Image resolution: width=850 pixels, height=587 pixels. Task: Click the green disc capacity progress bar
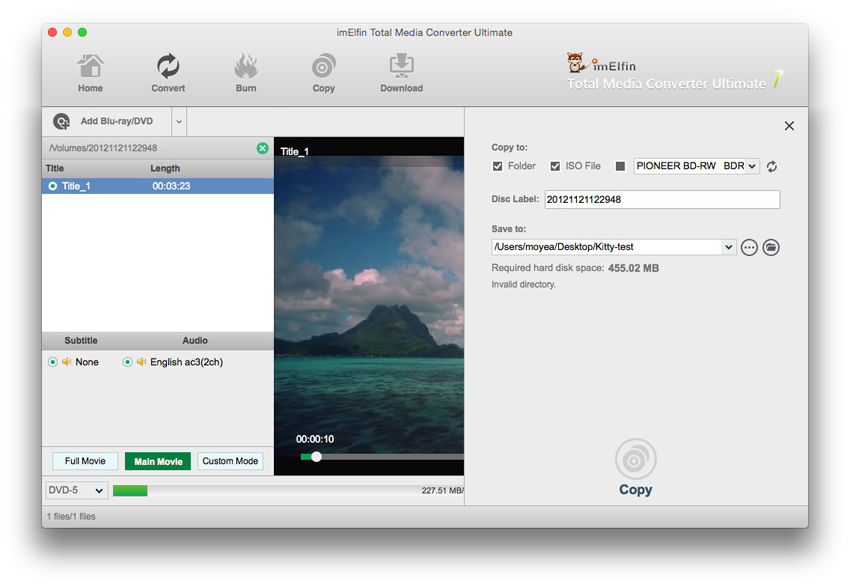pos(130,491)
